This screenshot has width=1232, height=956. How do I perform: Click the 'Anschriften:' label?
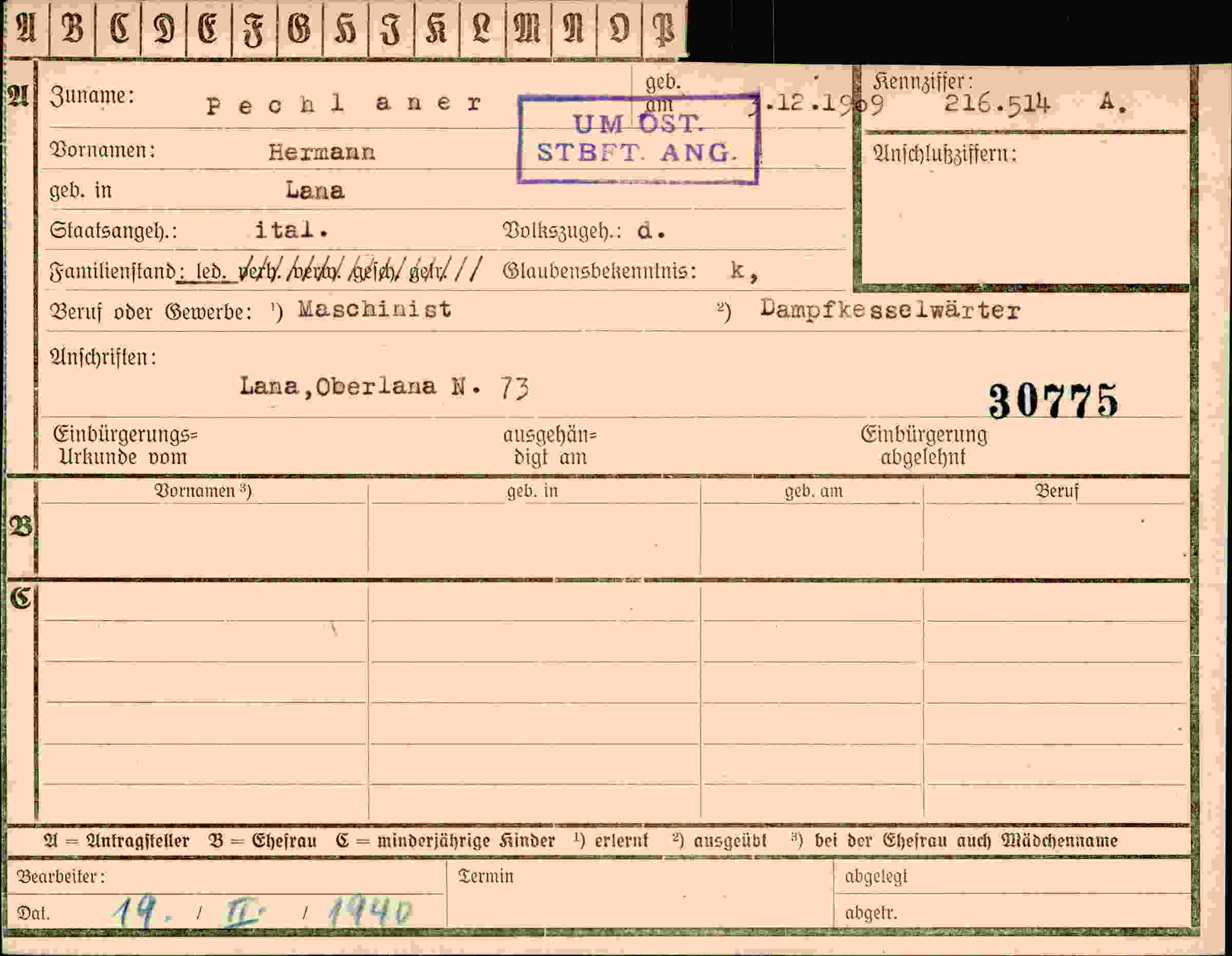tap(103, 357)
